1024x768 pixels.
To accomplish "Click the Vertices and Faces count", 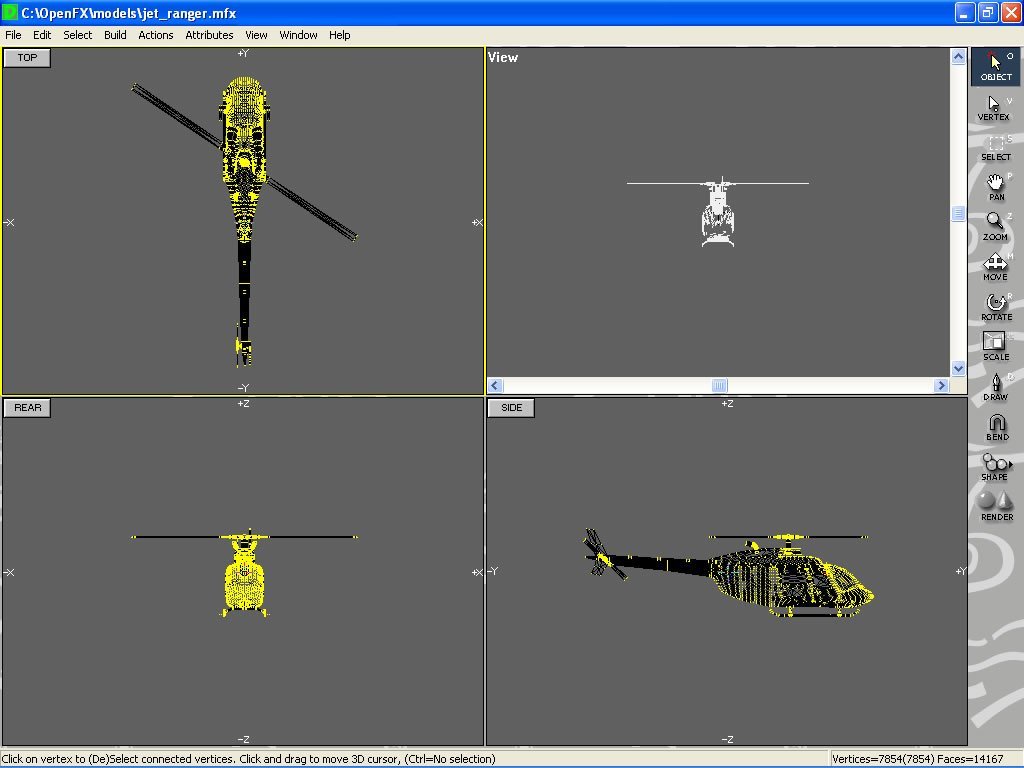I will pyautogui.click(x=918, y=759).
